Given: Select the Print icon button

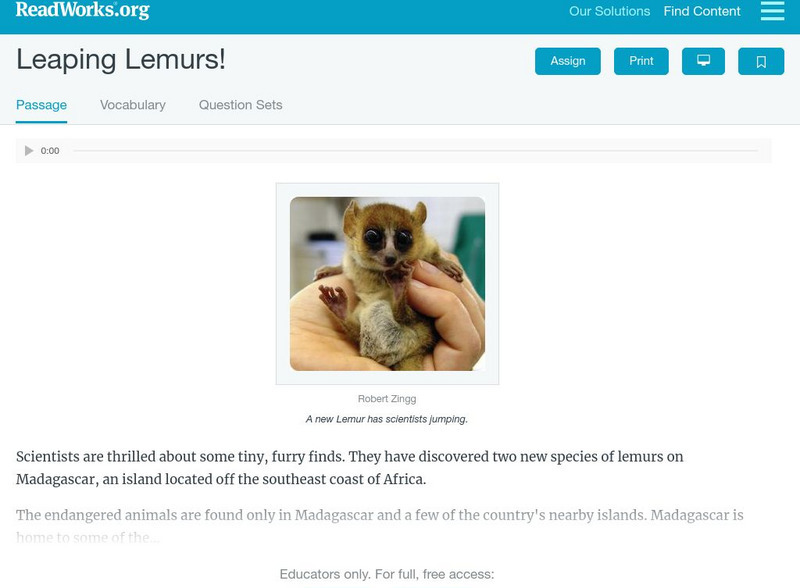Looking at the screenshot, I should (x=641, y=60).
